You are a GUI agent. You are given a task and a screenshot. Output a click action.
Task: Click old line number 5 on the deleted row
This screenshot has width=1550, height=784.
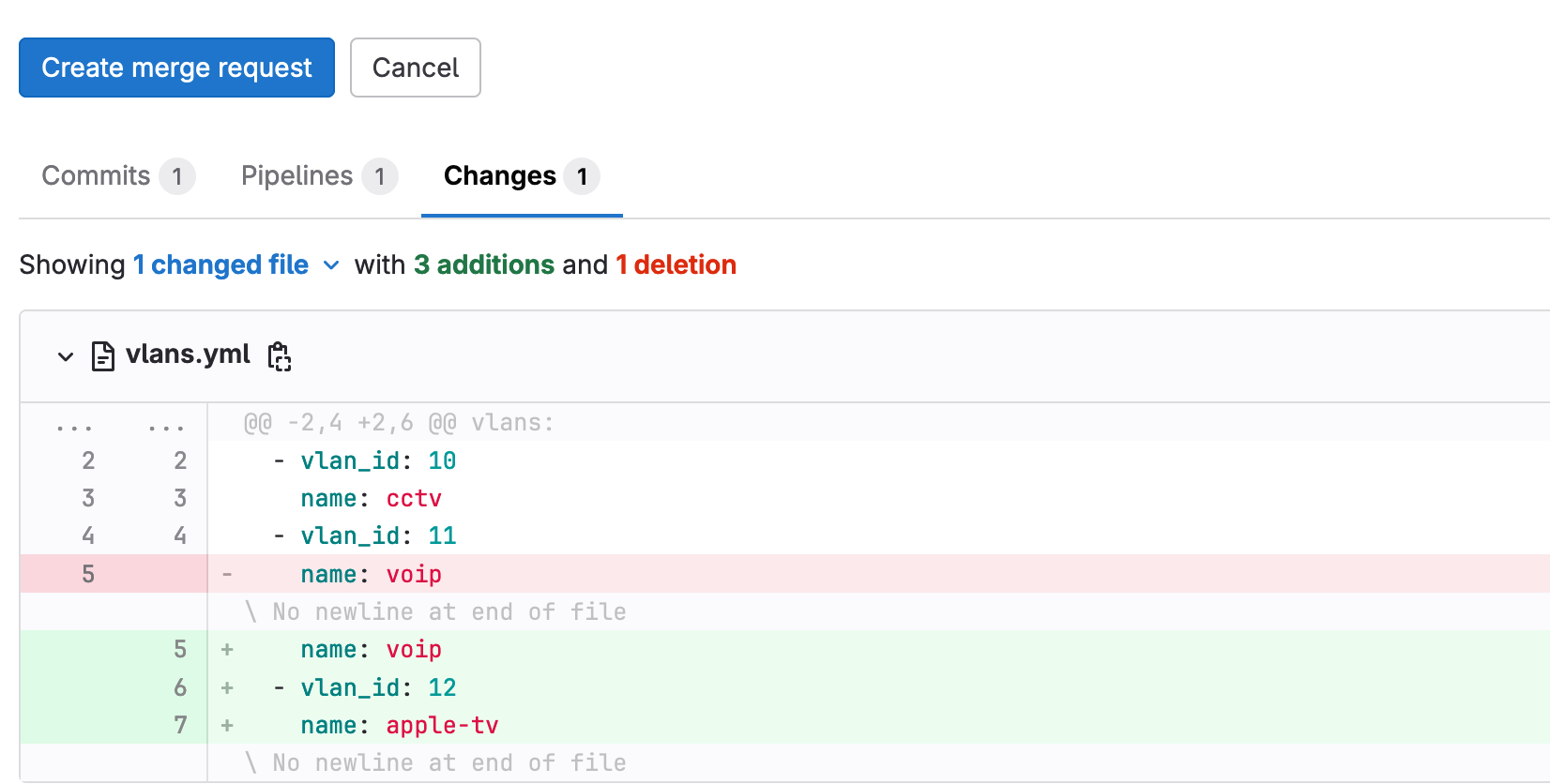tap(88, 574)
